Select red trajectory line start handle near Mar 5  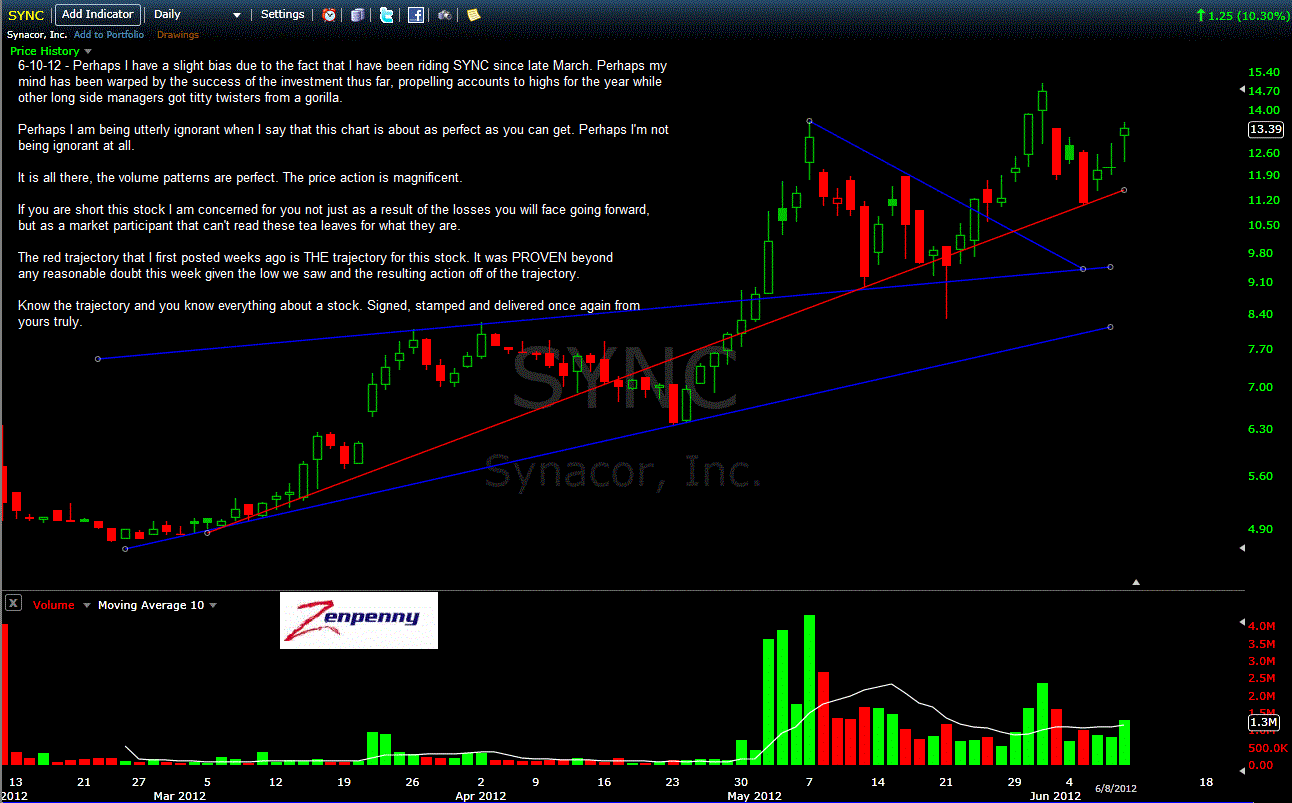(207, 533)
